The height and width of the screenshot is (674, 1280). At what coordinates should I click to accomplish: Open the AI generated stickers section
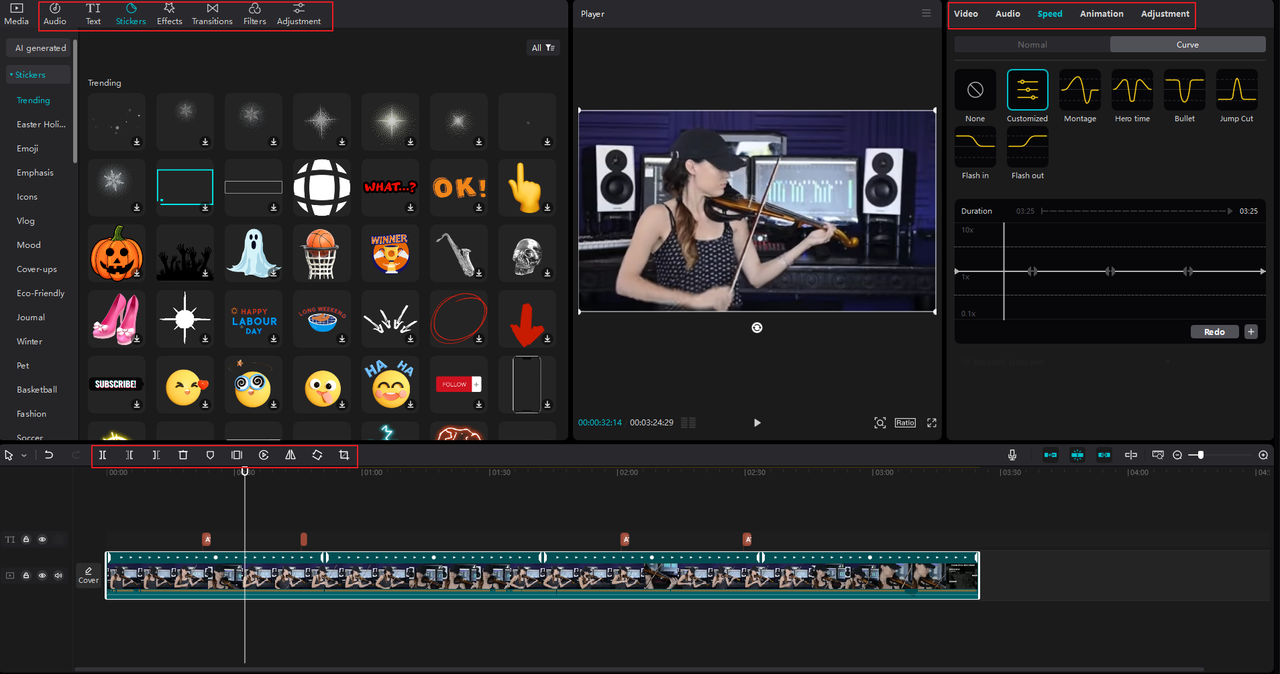39,48
